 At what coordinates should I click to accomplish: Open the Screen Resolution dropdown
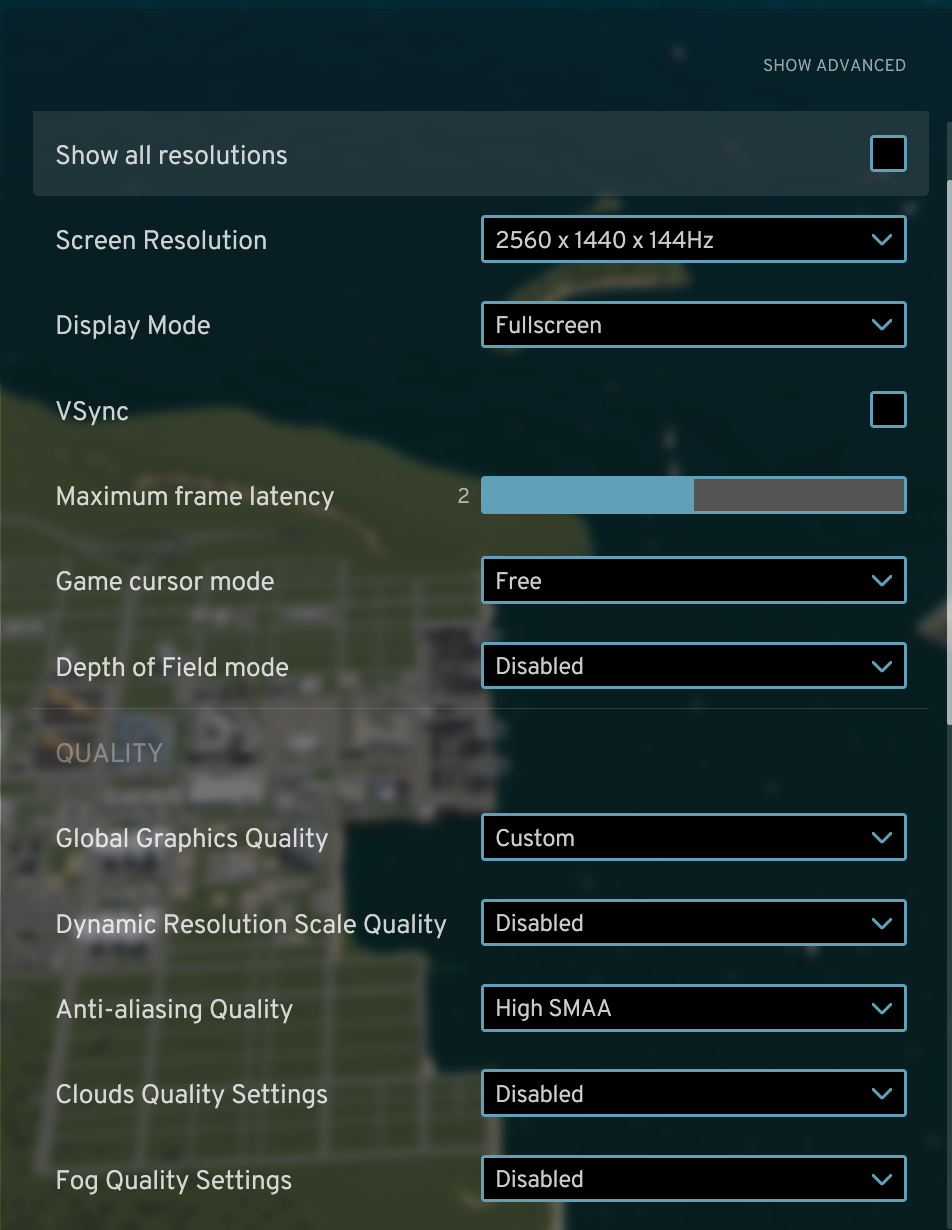[x=694, y=239]
